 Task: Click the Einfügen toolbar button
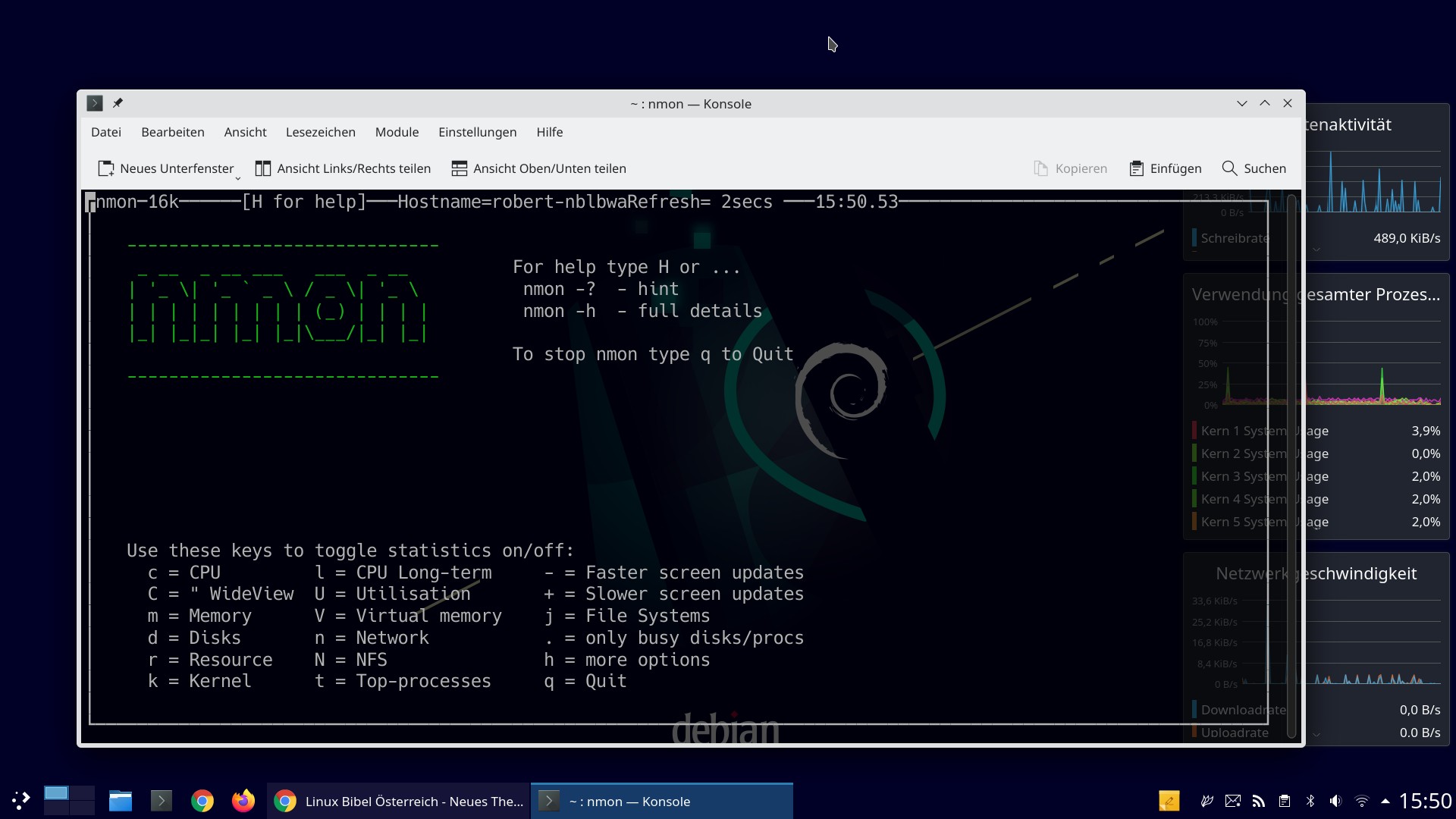pyautogui.click(x=1165, y=168)
